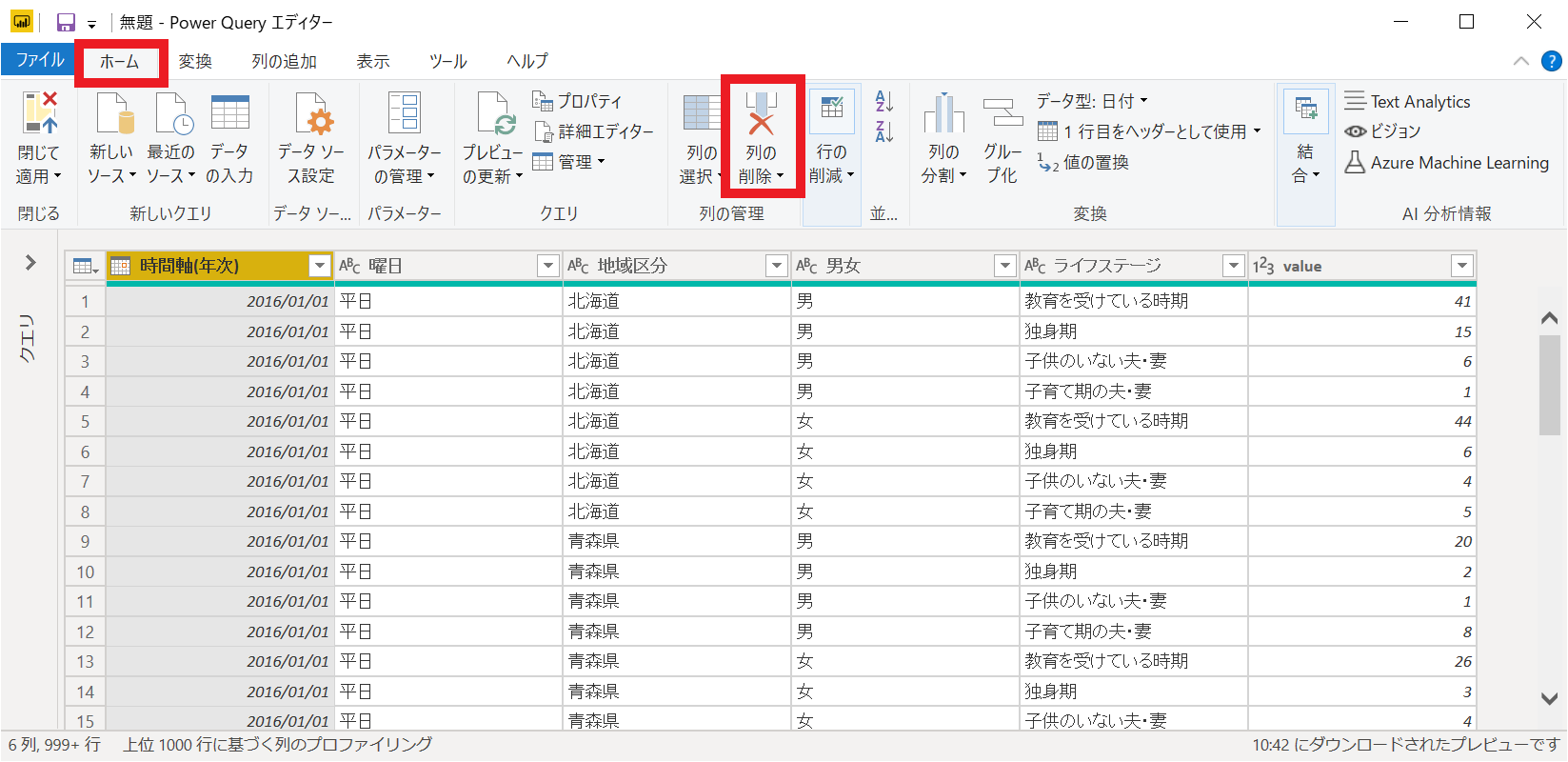The image size is (1568, 762).
Task: Click ABC type icon of 曜日 column
Action: click(x=349, y=266)
